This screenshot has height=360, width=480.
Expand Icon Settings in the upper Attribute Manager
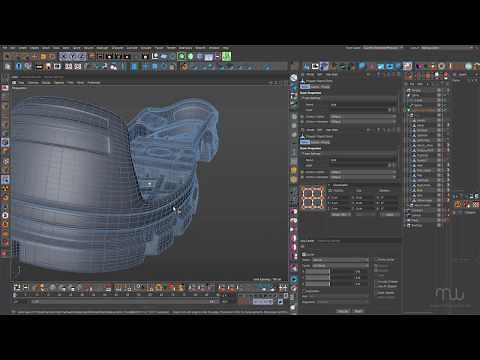coord(311,98)
